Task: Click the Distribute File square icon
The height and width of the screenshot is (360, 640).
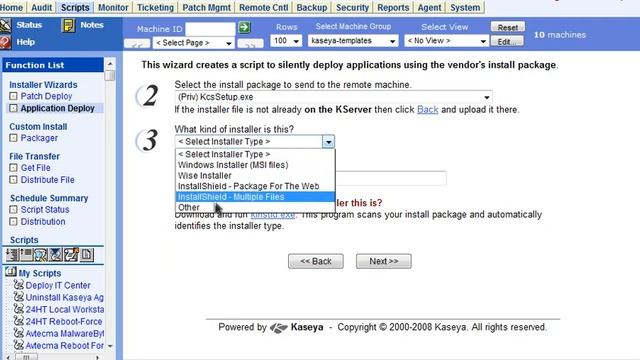Action: tap(13, 180)
